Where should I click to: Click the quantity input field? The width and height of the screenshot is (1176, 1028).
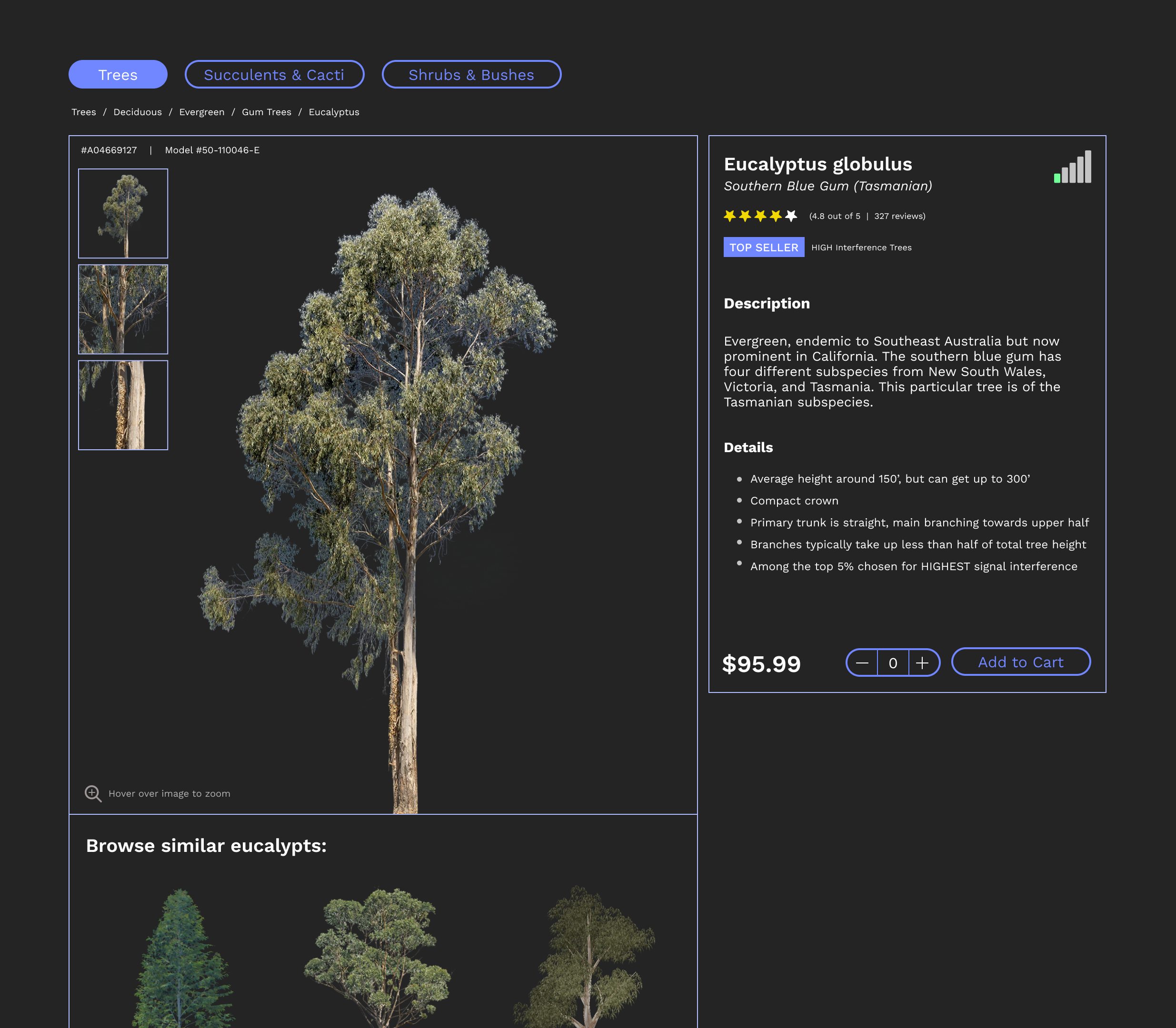point(892,662)
